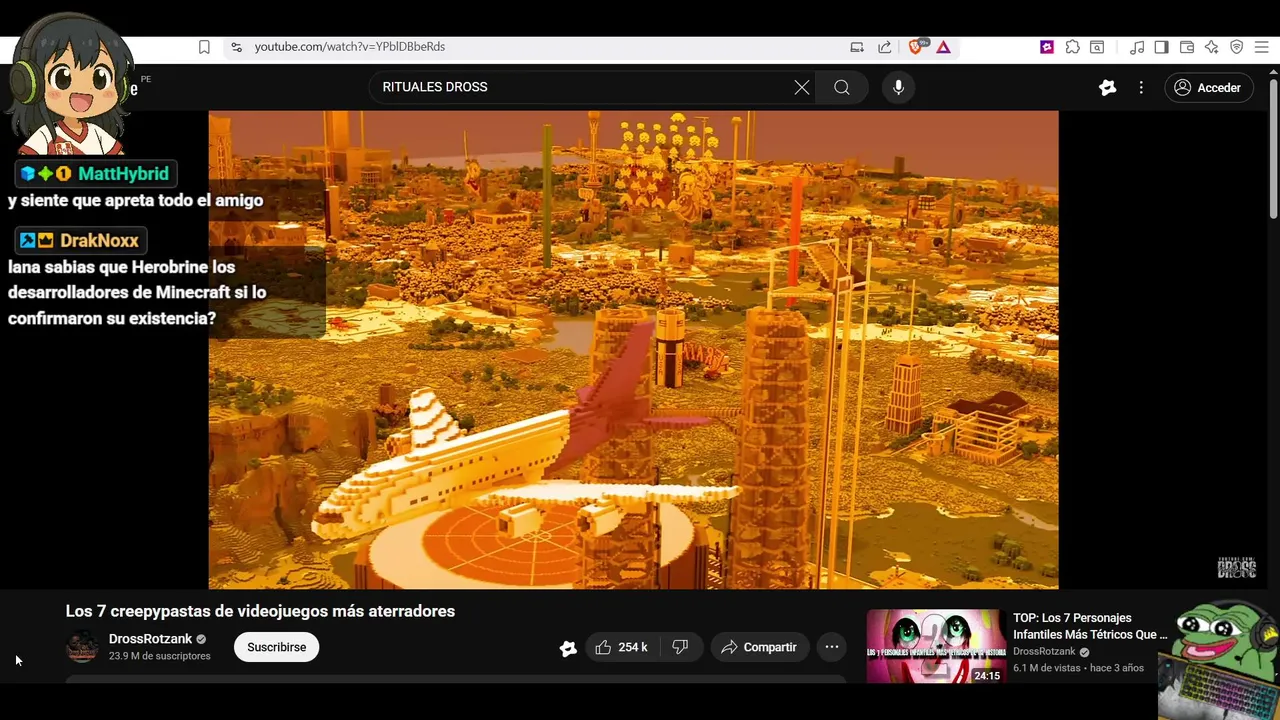
Task: Open the Brave Wallet icon
Action: [x=1187, y=47]
